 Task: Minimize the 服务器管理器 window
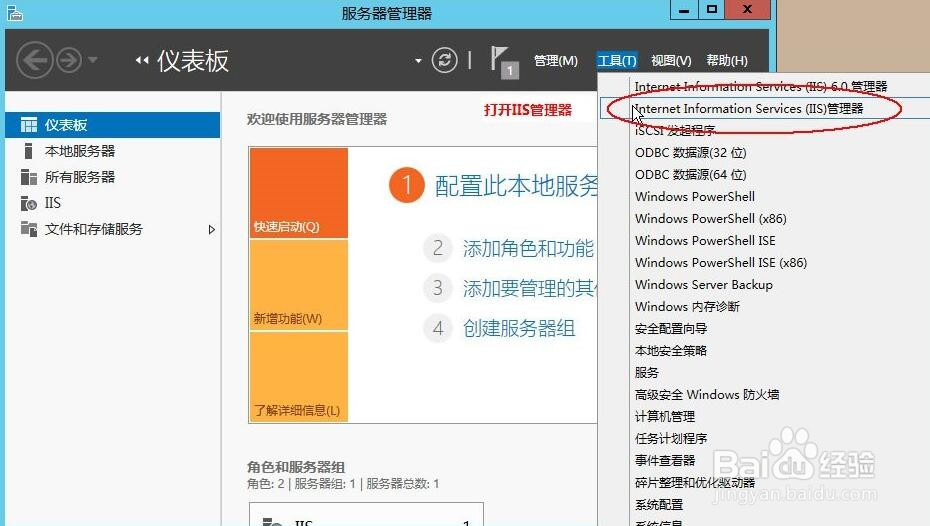pyautogui.click(x=684, y=9)
